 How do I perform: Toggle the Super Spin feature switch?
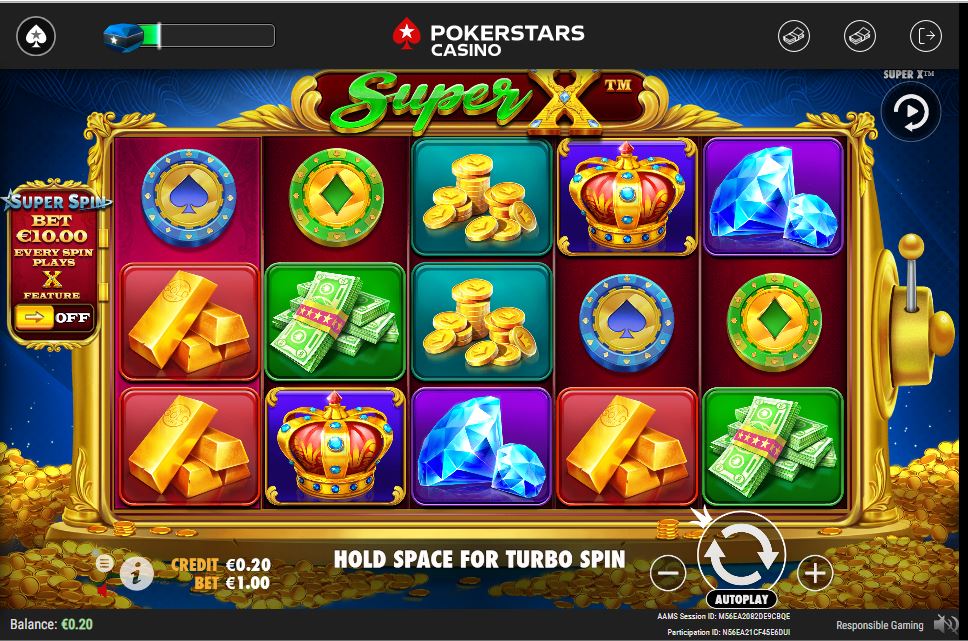(54, 318)
